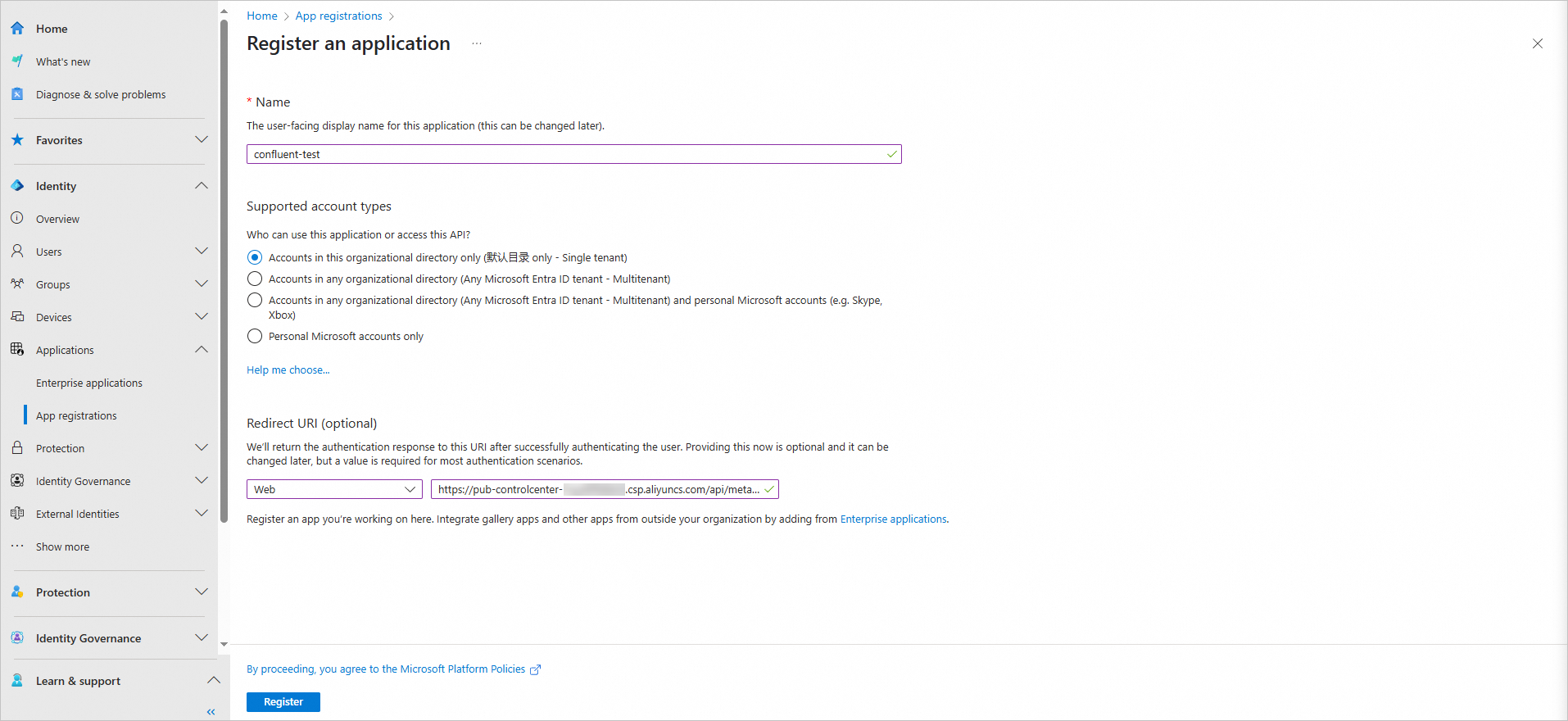Click the bottom Identity Governance section icon
This screenshot has width=1568, height=721.
[x=17, y=637]
